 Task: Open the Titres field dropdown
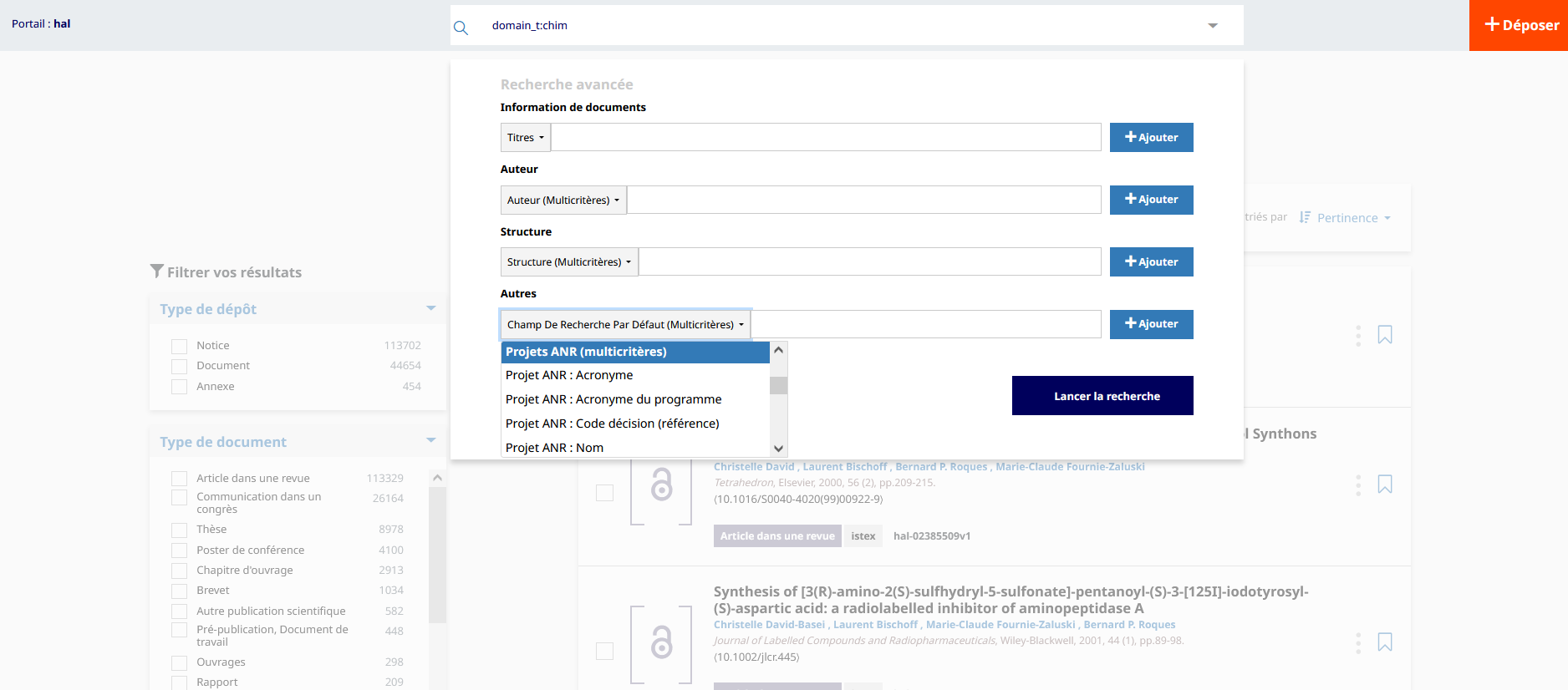(x=526, y=138)
